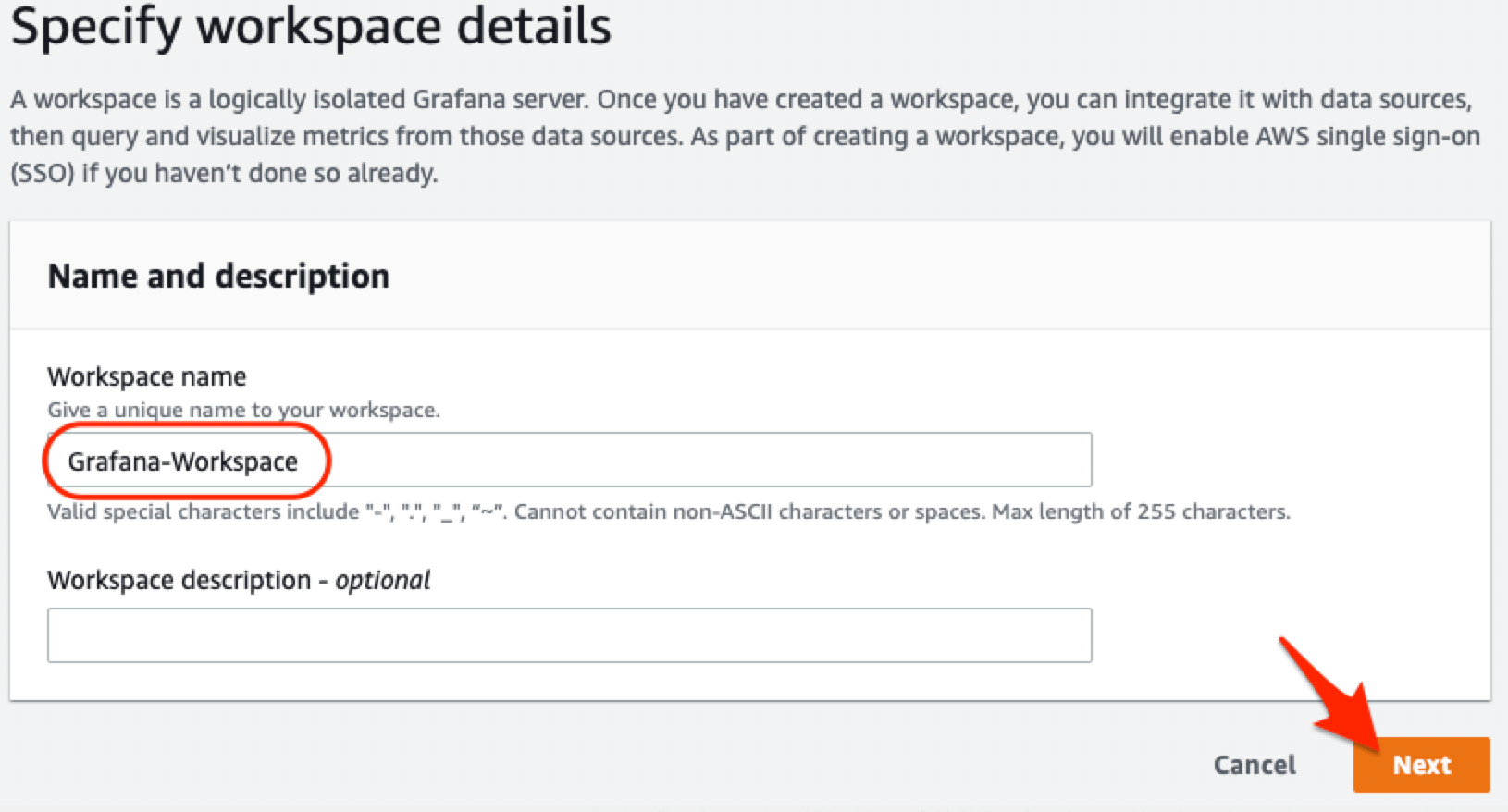This screenshot has width=1508, height=812.
Task: Click the Grafana-Workspace text in the name field
Action: pyautogui.click(x=183, y=461)
